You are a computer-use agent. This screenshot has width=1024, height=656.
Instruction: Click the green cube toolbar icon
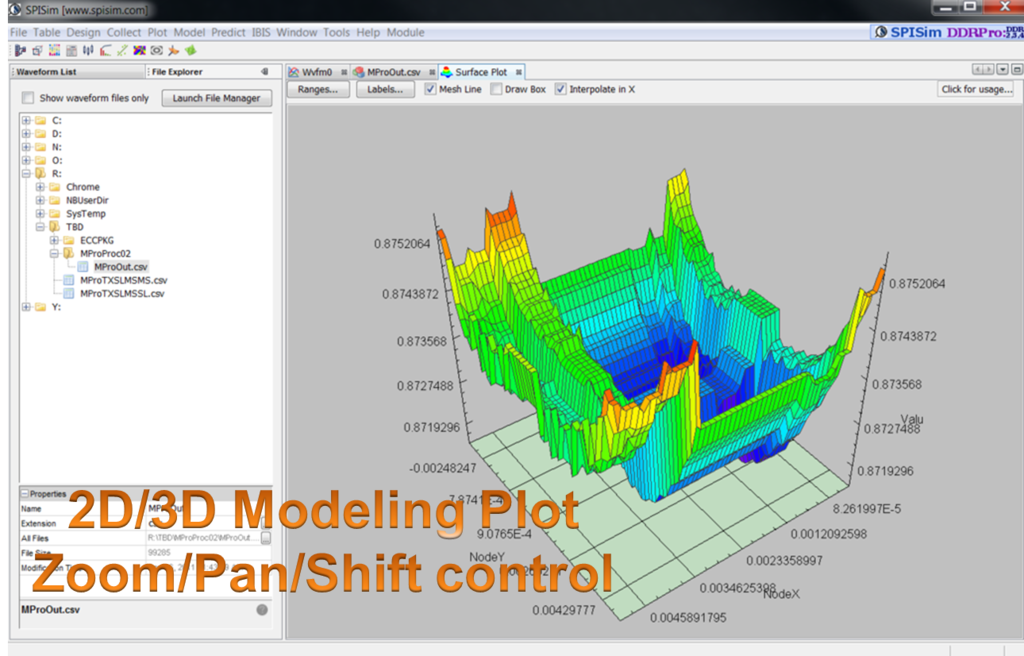coord(190,50)
